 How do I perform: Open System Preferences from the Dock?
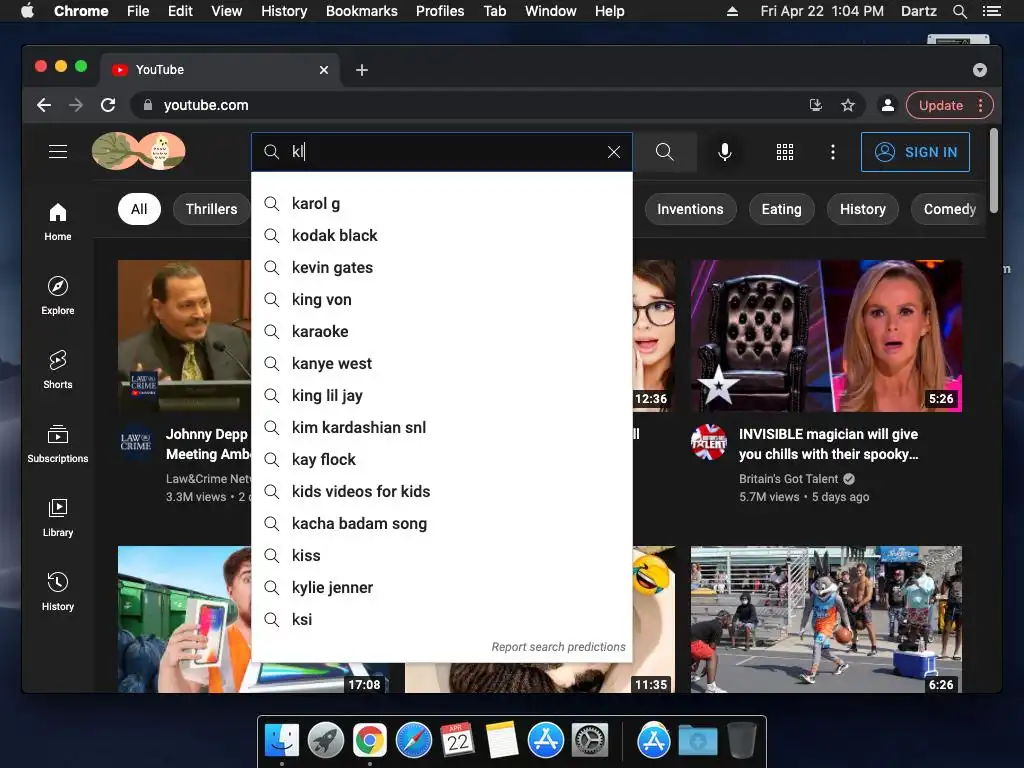click(x=590, y=741)
